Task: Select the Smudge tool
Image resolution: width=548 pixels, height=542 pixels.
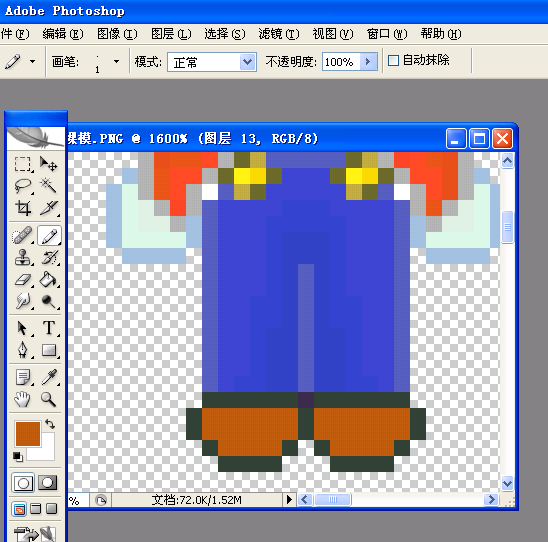Action: coord(23,301)
